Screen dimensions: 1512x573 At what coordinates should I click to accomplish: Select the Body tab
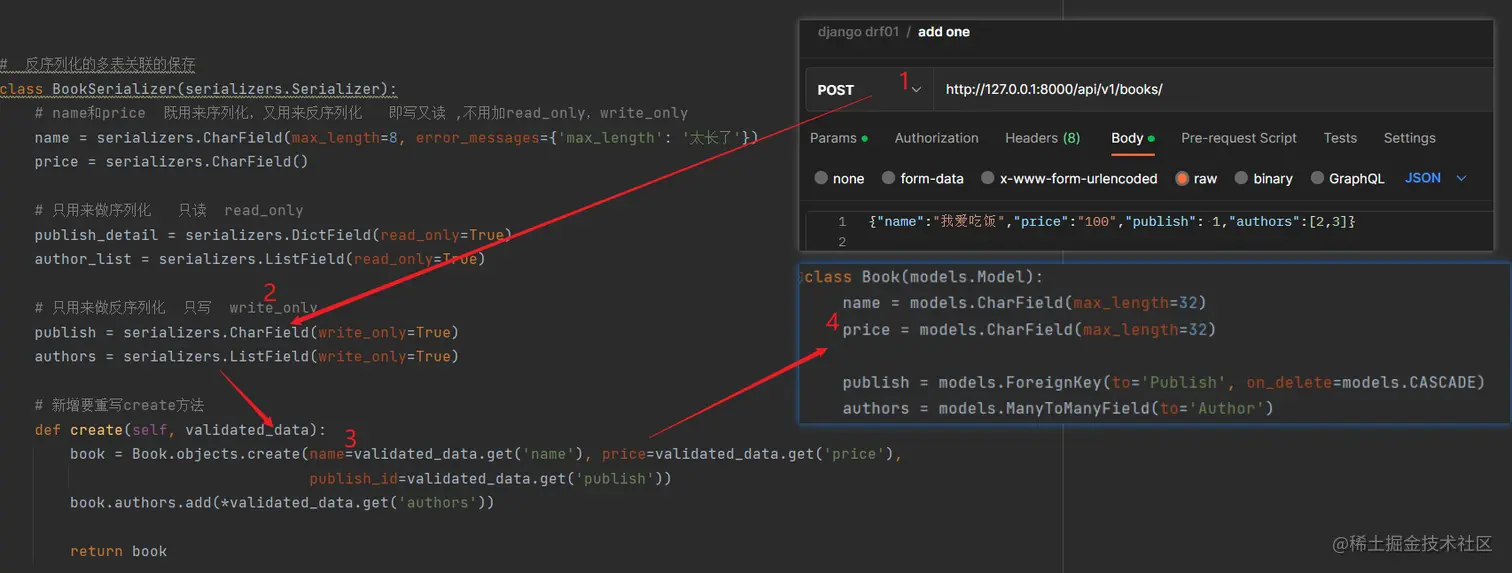[x=1132, y=138]
